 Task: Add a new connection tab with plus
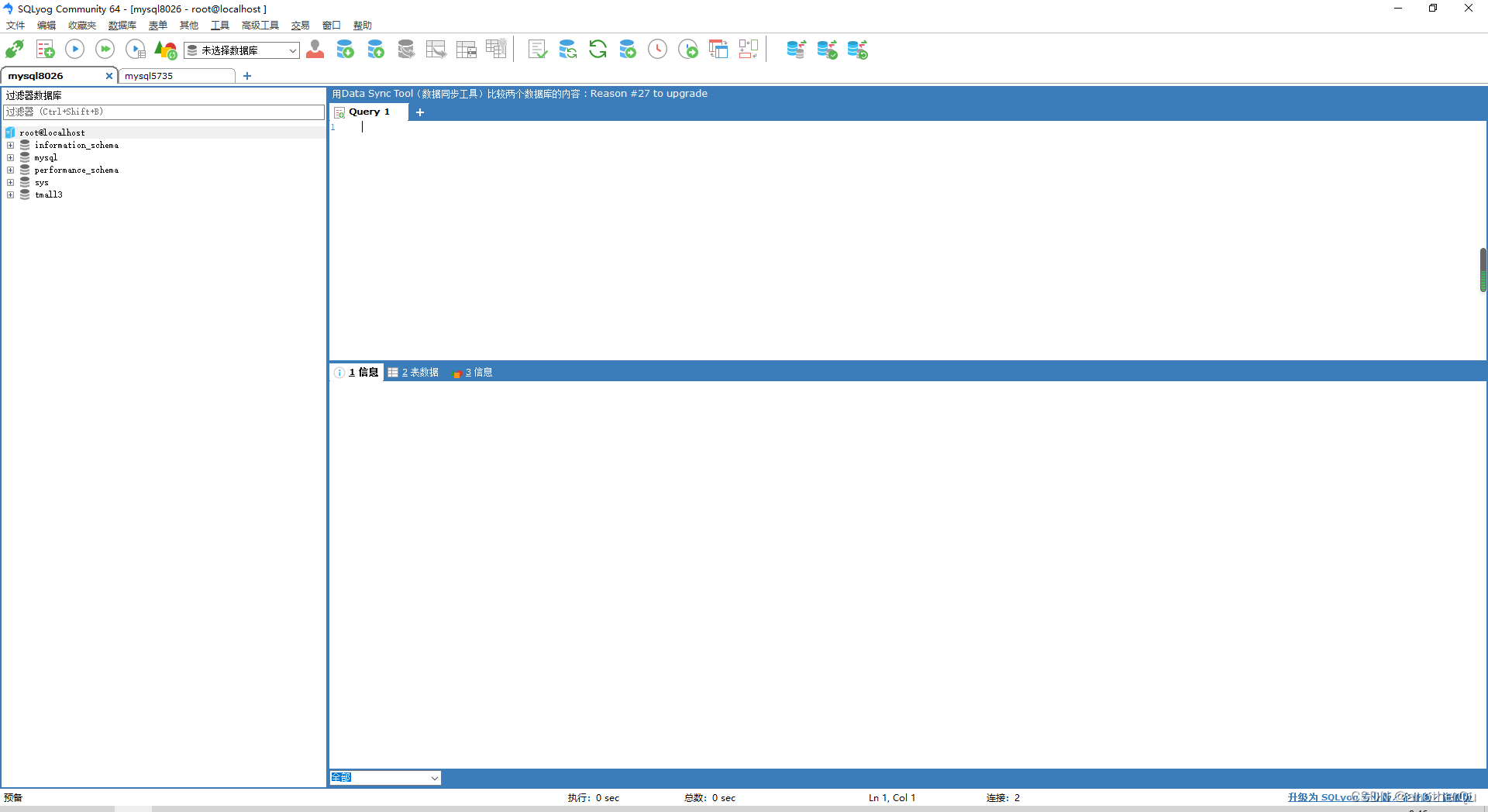click(x=247, y=76)
